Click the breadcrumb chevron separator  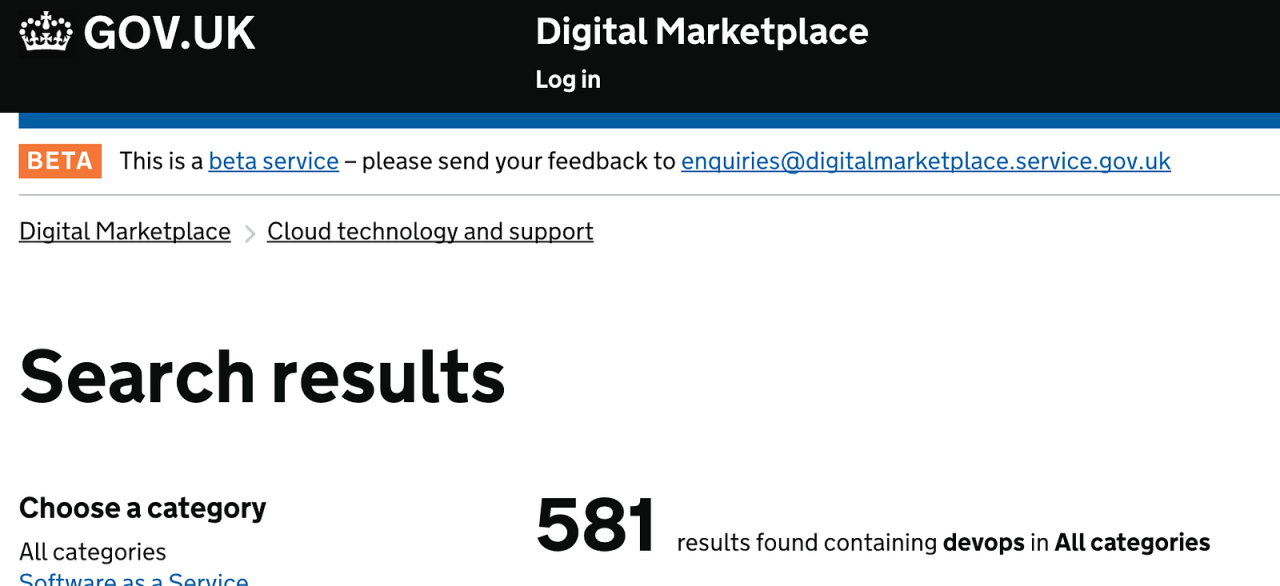[250, 233]
